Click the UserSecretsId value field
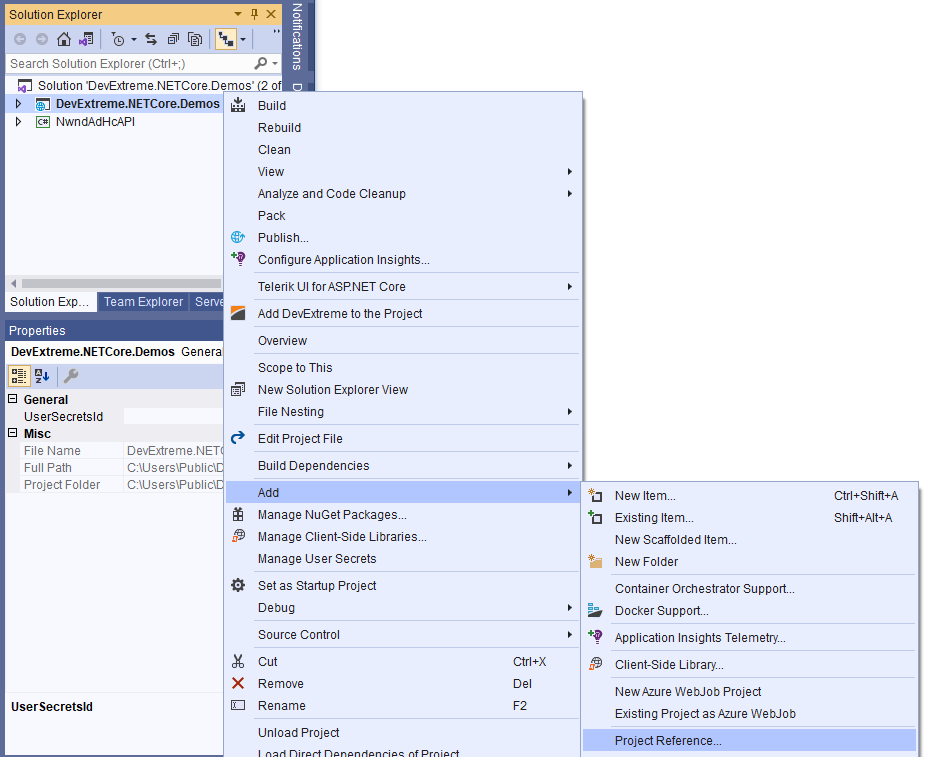This screenshot has width=928, height=757. (173, 417)
